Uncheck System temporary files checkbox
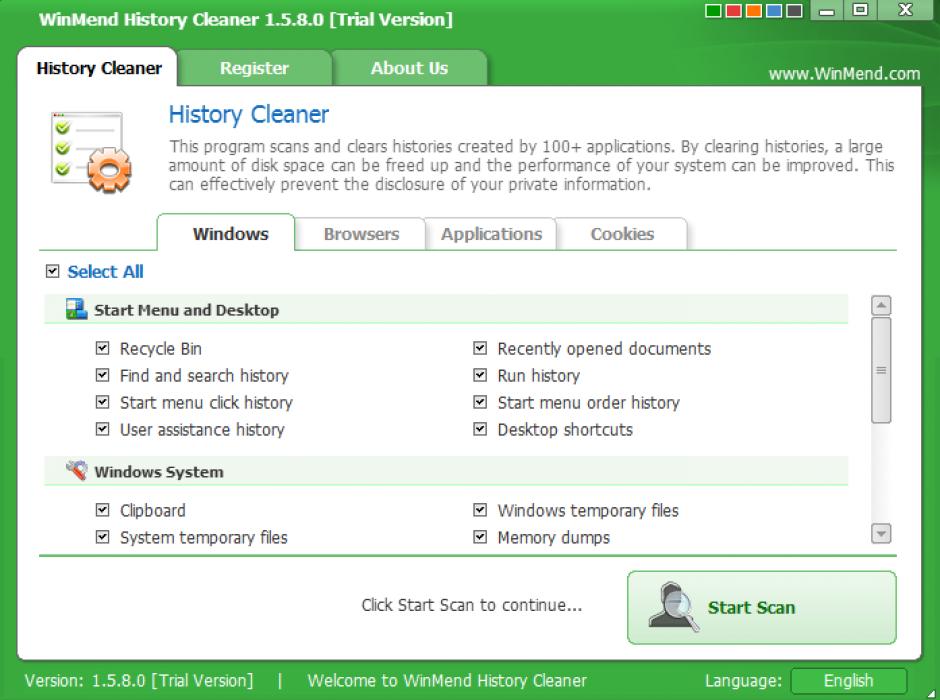This screenshot has width=940, height=700. [103, 537]
